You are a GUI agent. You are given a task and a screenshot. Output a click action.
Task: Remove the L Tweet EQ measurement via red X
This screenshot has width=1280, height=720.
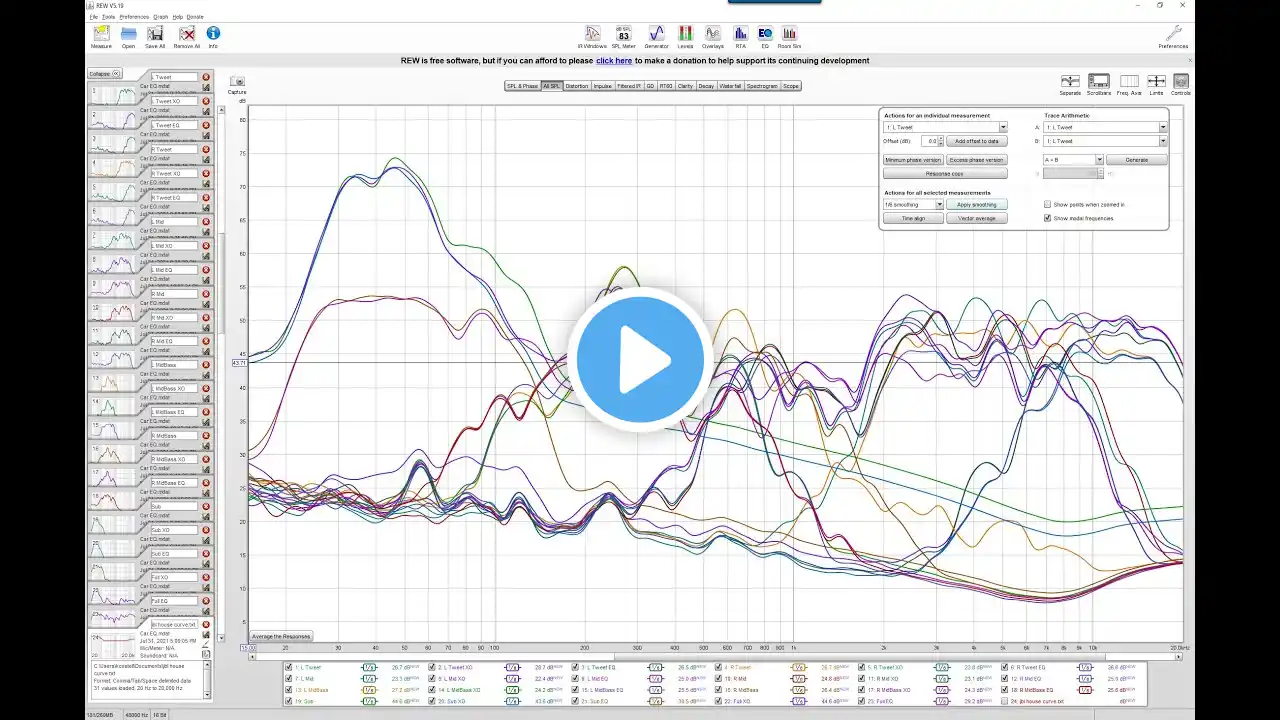click(206, 125)
